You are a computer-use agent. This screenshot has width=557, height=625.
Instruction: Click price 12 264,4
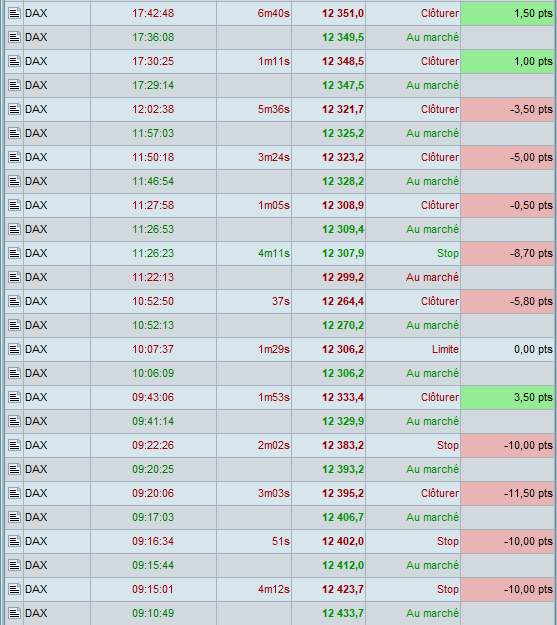(343, 301)
